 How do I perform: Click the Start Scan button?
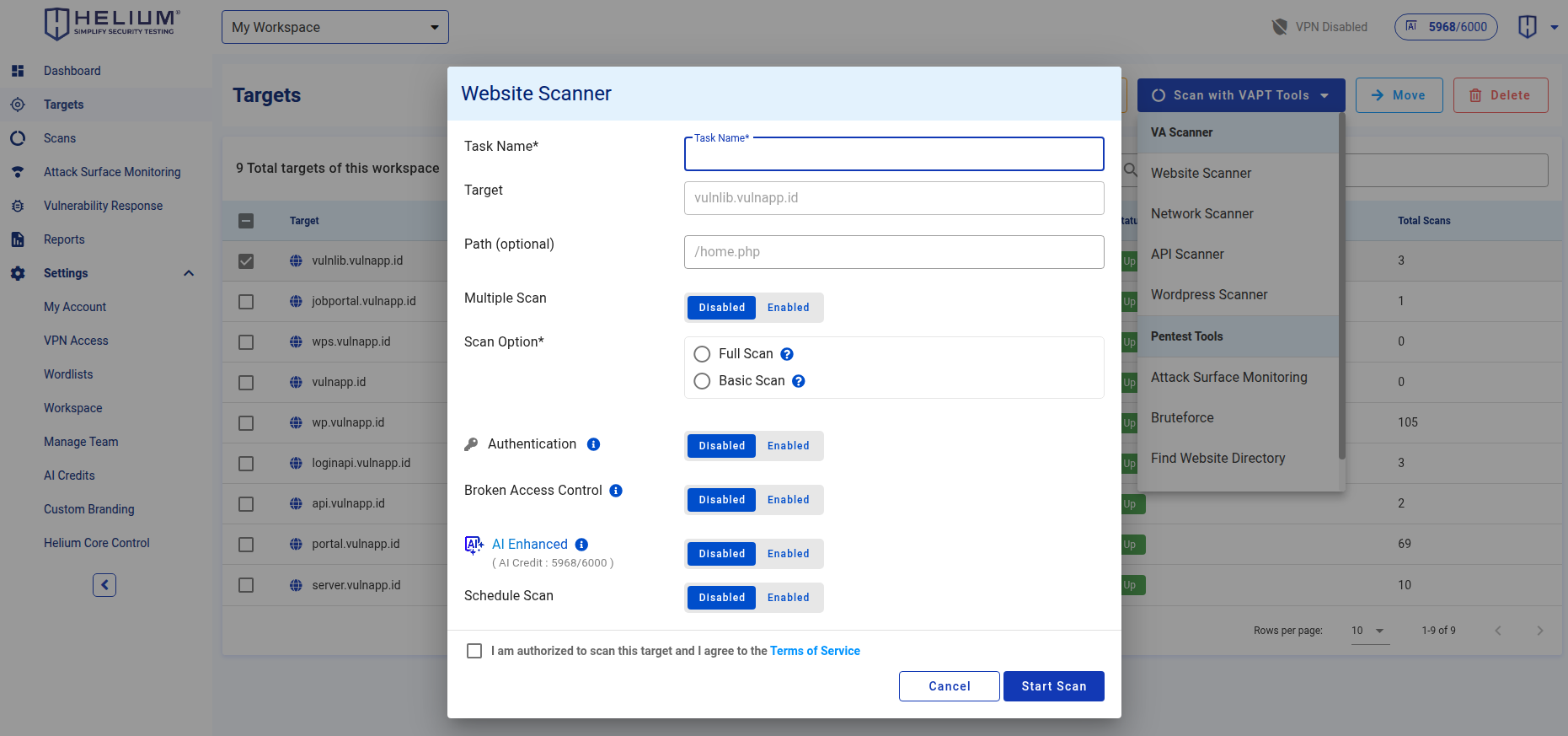point(1054,686)
